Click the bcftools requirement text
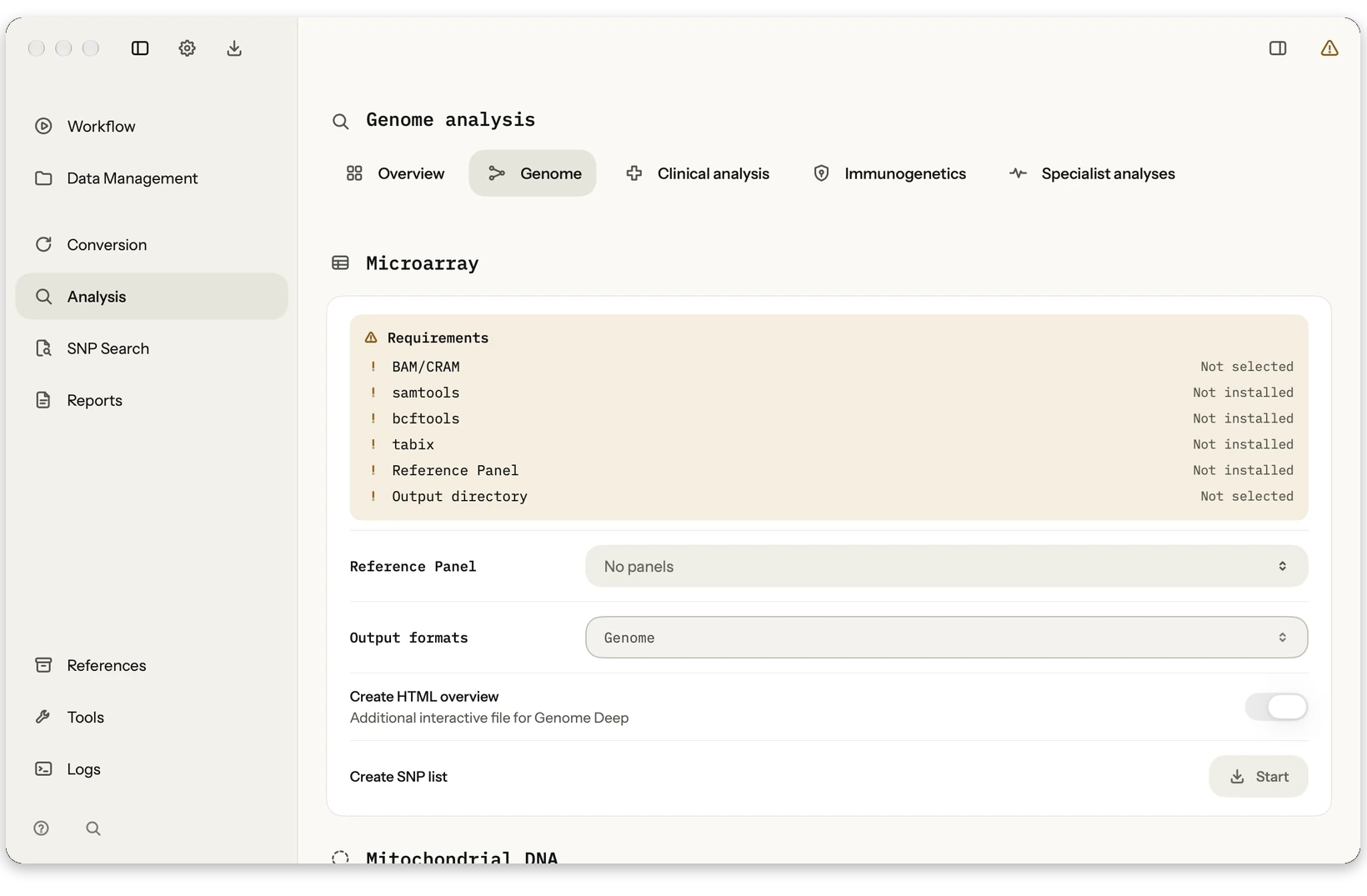The width and height of the screenshot is (1367, 896). 426,418
